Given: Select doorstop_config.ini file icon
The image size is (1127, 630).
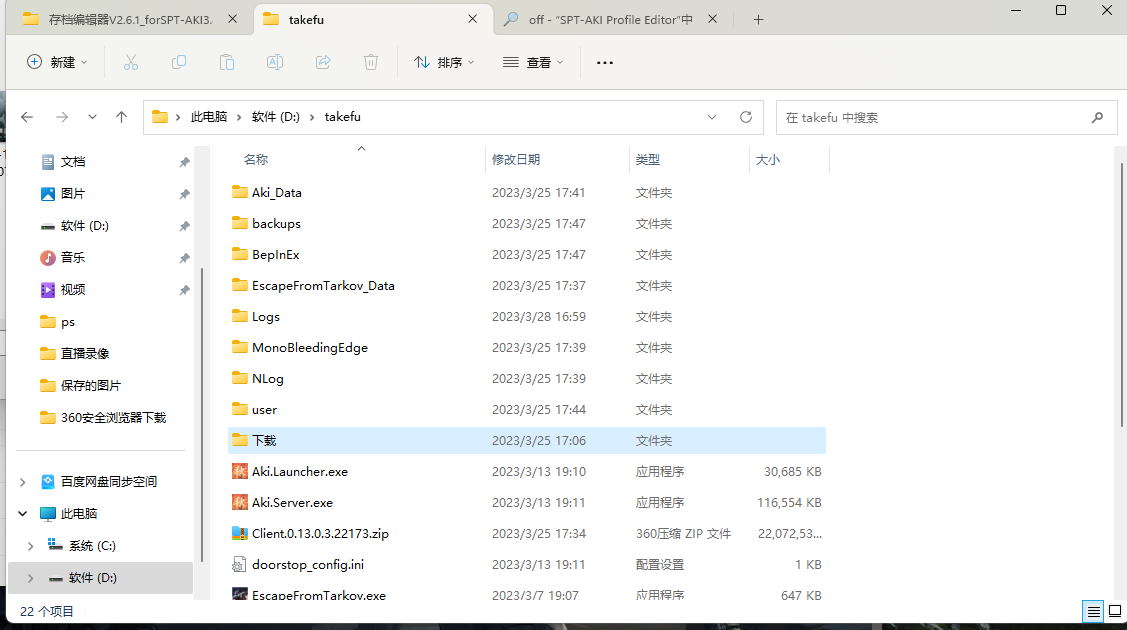Looking at the screenshot, I should coord(239,565).
